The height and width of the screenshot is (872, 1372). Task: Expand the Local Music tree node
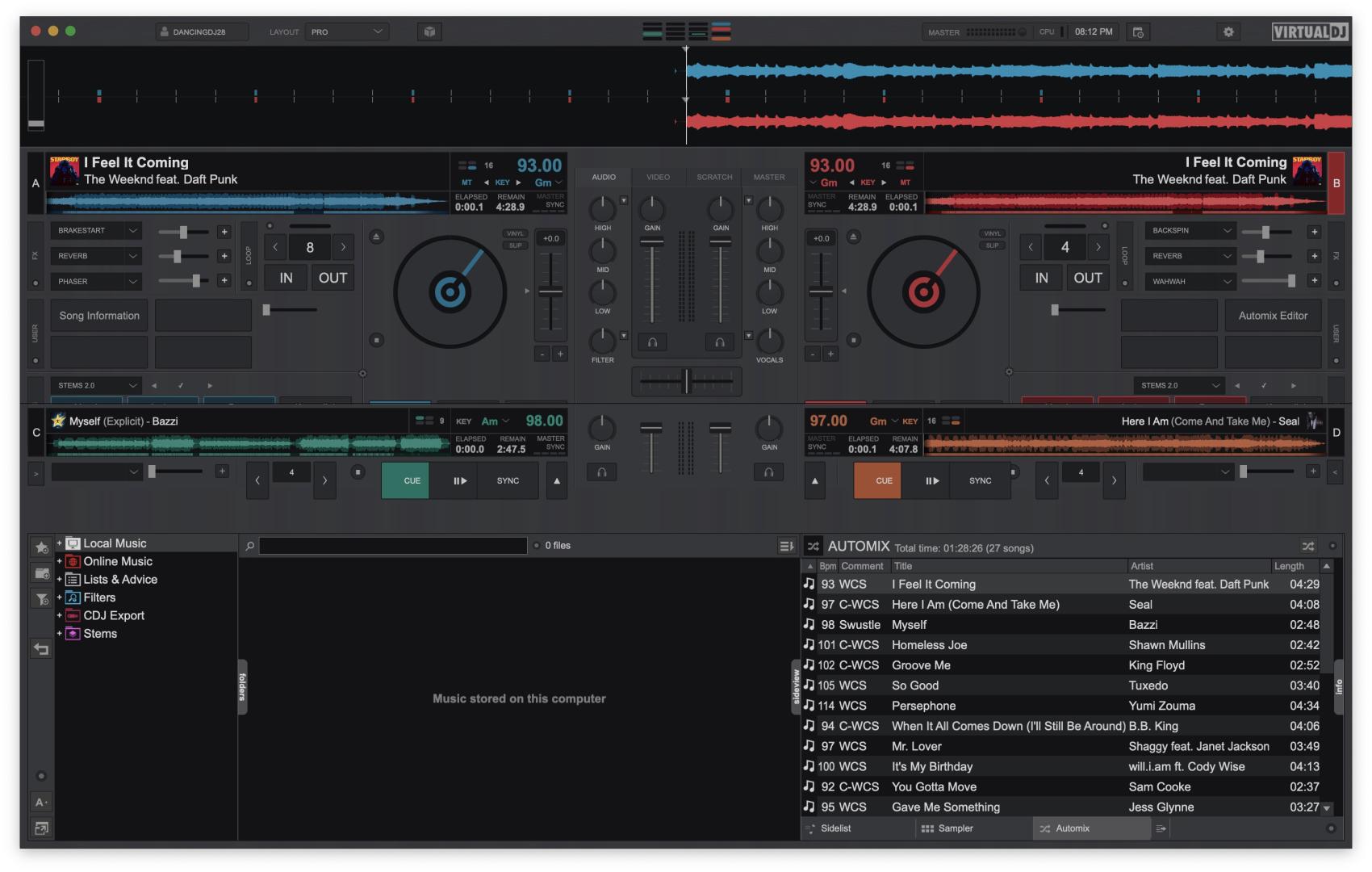(59, 543)
